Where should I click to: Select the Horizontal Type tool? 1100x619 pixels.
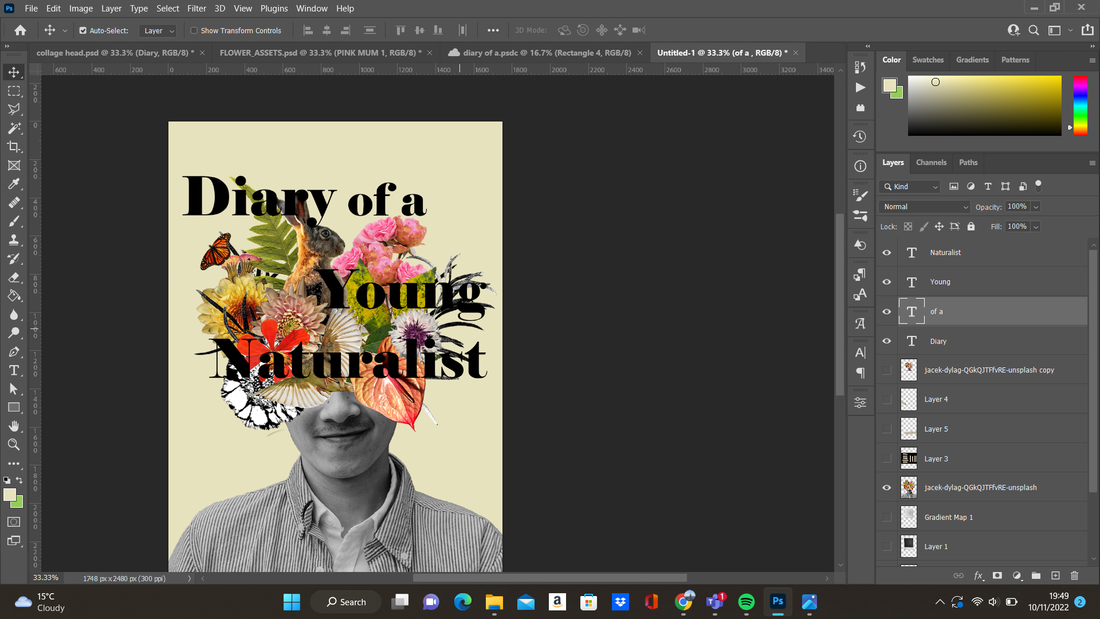(14, 370)
